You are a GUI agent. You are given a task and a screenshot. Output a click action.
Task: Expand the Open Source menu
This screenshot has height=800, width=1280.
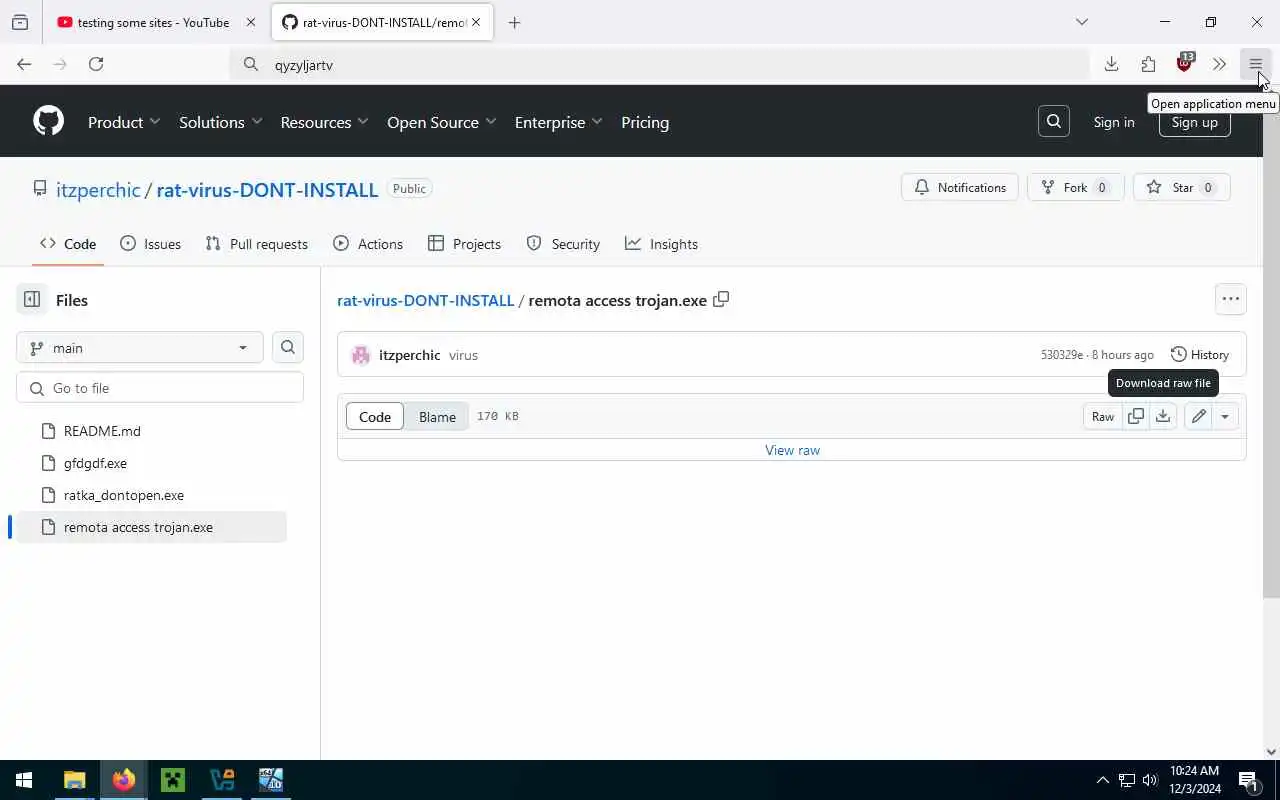(x=441, y=122)
